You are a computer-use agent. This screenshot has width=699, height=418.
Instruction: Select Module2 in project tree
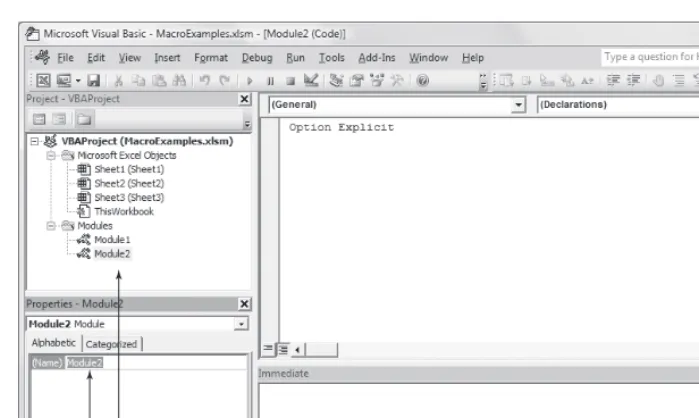coord(112,254)
